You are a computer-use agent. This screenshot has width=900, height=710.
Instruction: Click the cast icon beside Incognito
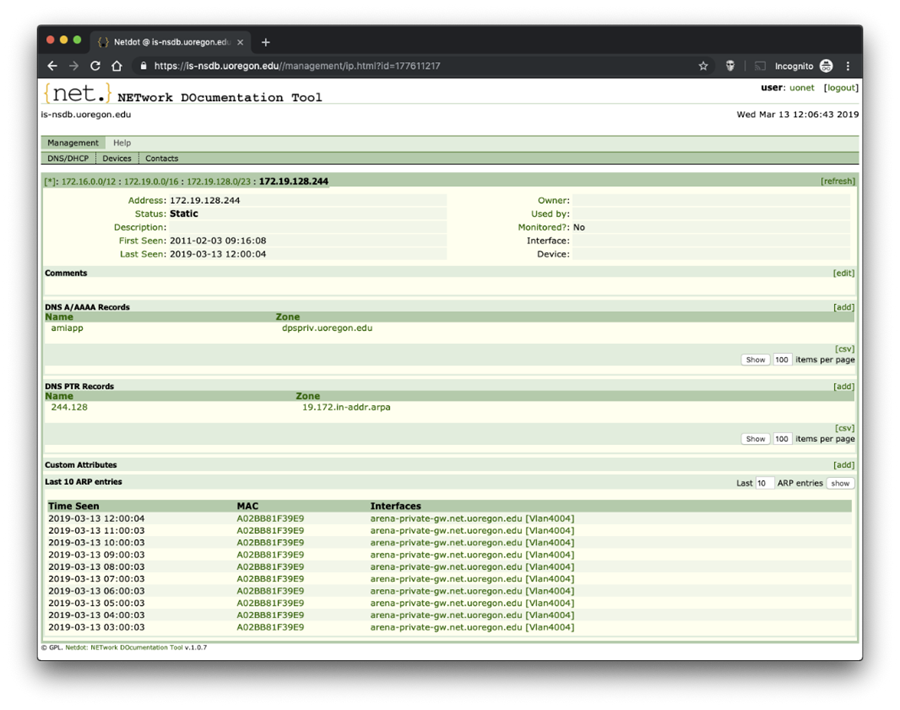tap(760, 66)
